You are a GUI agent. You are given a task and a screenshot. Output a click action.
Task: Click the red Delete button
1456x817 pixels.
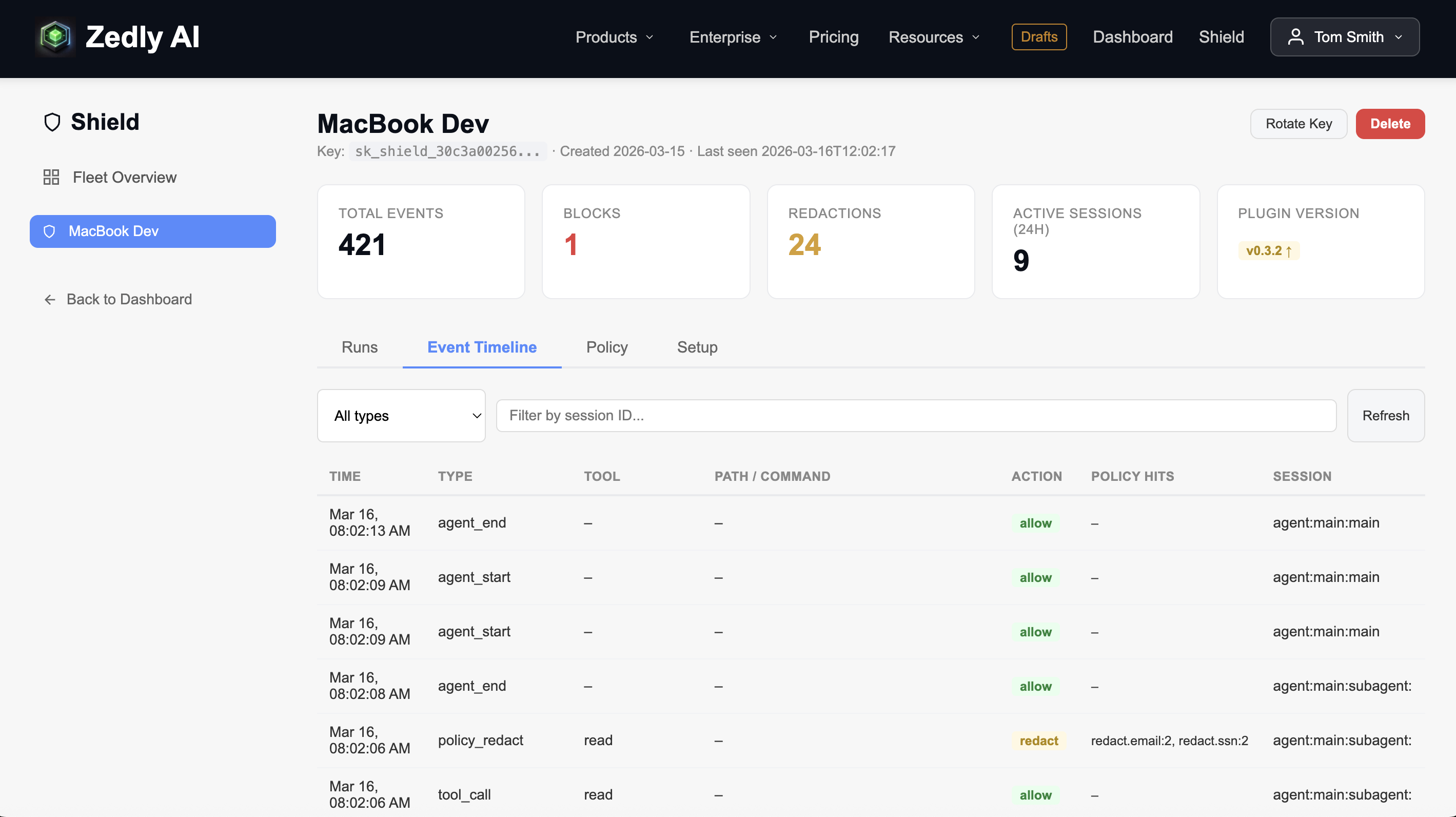point(1390,124)
